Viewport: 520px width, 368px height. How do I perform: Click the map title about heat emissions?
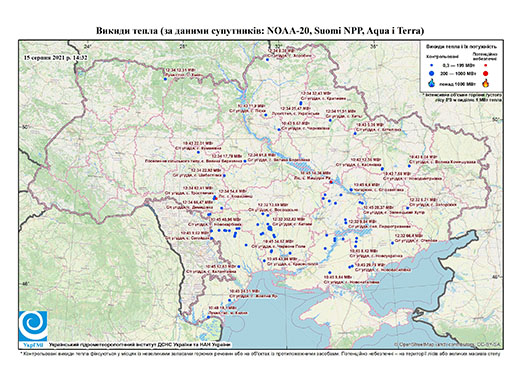[x=260, y=31]
